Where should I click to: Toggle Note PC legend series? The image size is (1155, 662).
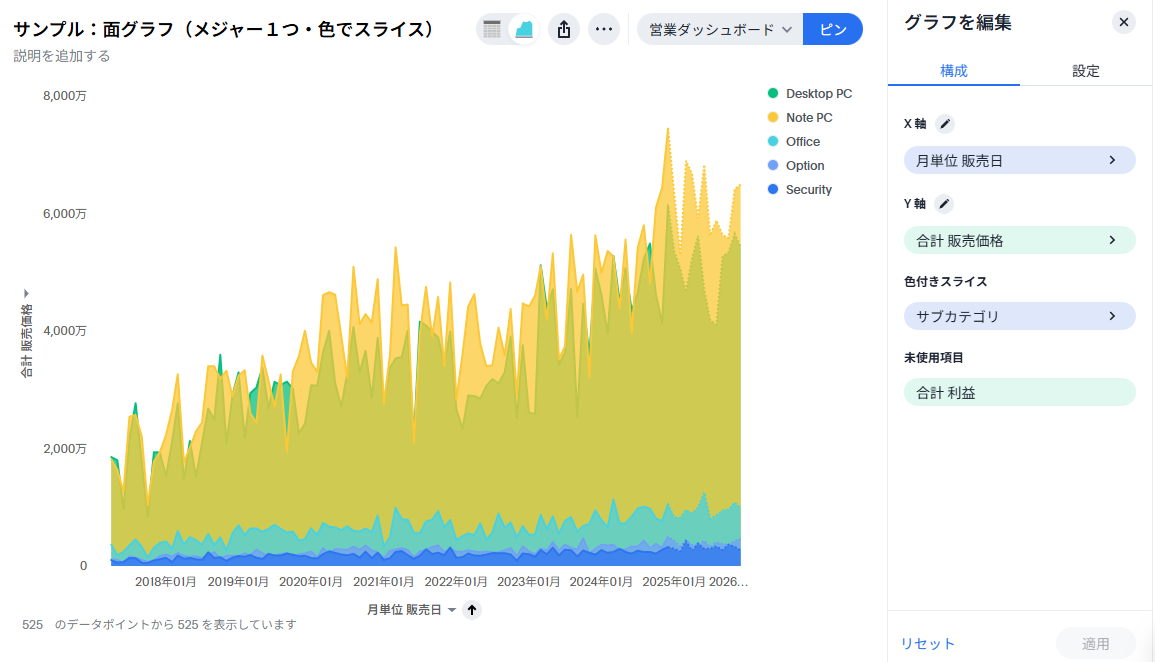[x=808, y=118]
